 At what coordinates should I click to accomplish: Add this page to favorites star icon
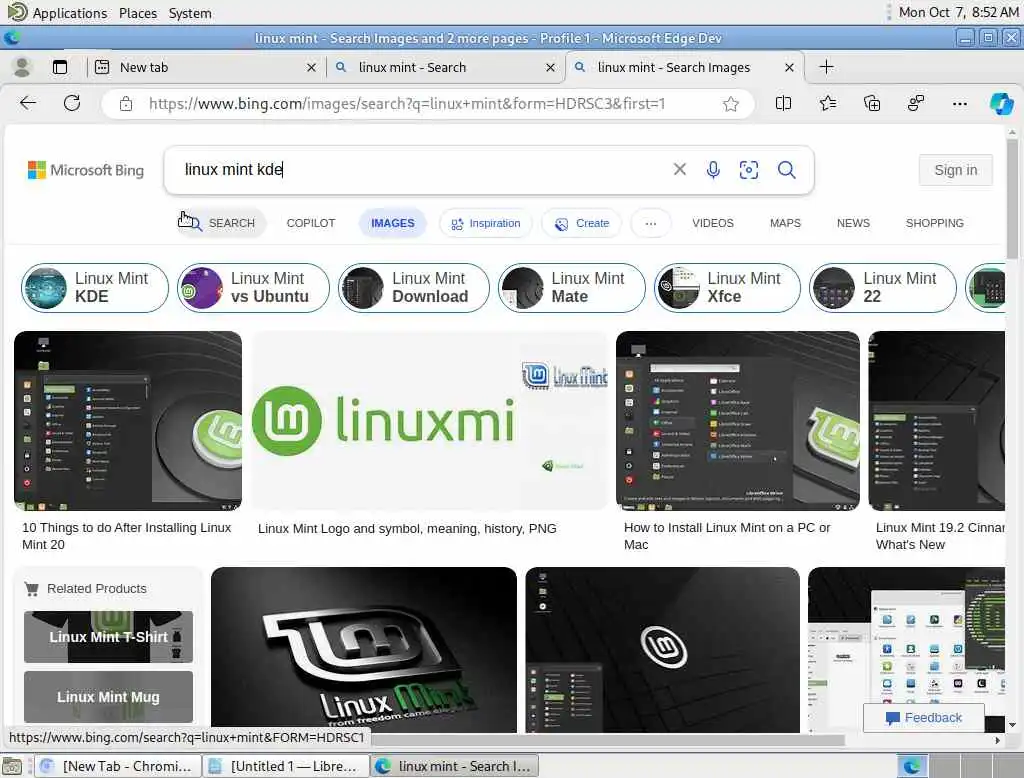pyautogui.click(x=730, y=104)
